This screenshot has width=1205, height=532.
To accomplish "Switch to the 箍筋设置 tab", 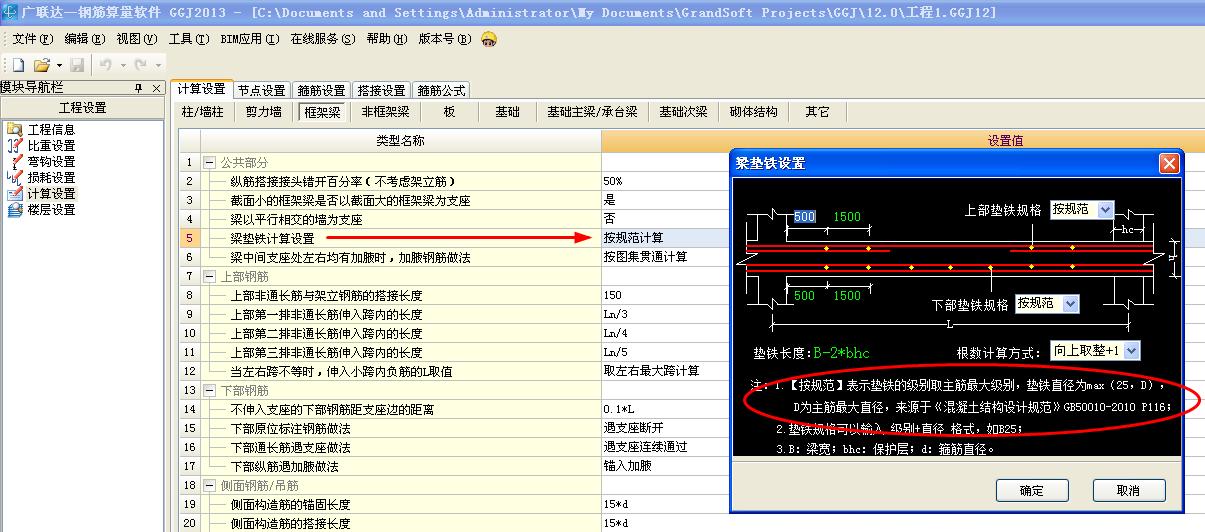I will [322, 91].
